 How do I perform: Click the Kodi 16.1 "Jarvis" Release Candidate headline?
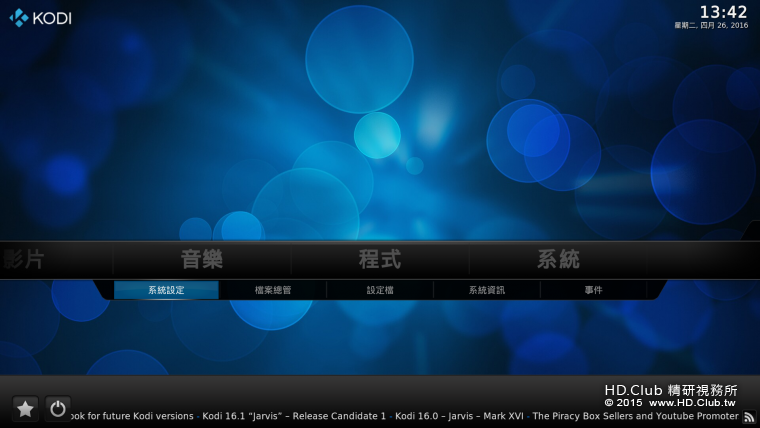[294, 416]
